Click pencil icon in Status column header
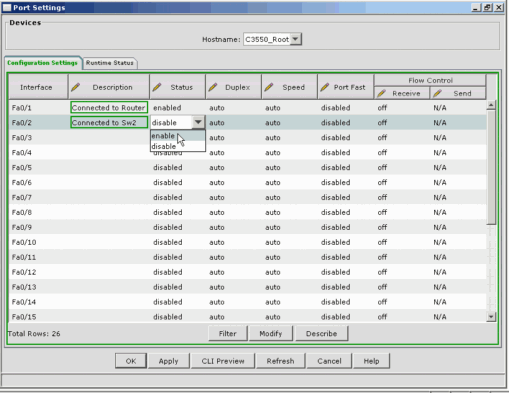 [157, 87]
